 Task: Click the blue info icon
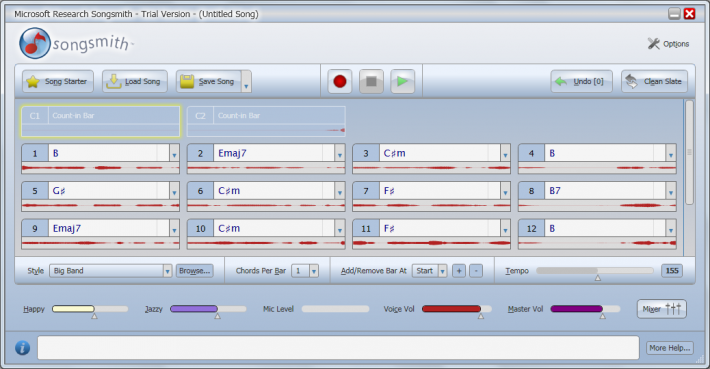(22, 348)
